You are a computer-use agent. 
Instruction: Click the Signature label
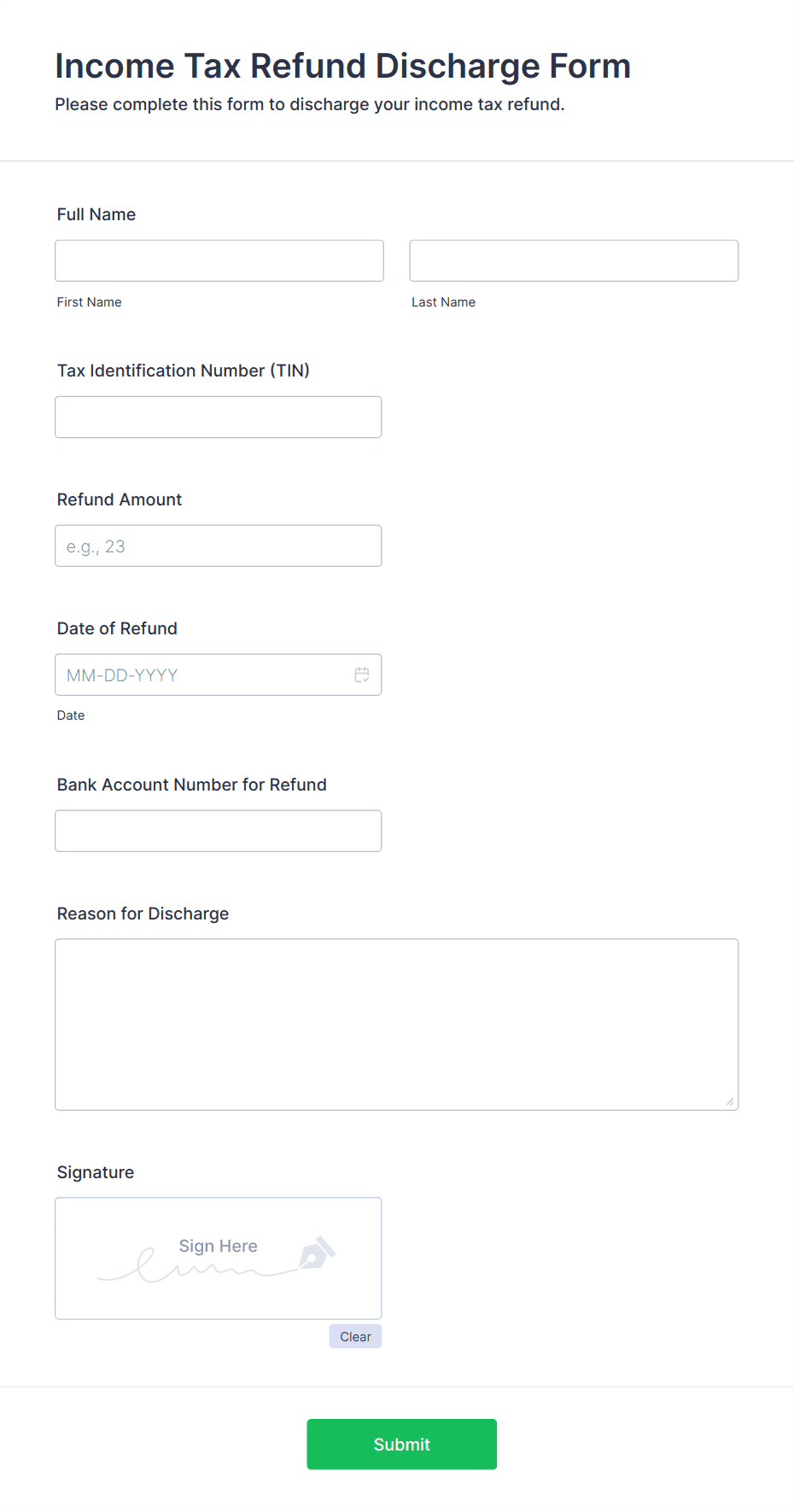[96, 1172]
